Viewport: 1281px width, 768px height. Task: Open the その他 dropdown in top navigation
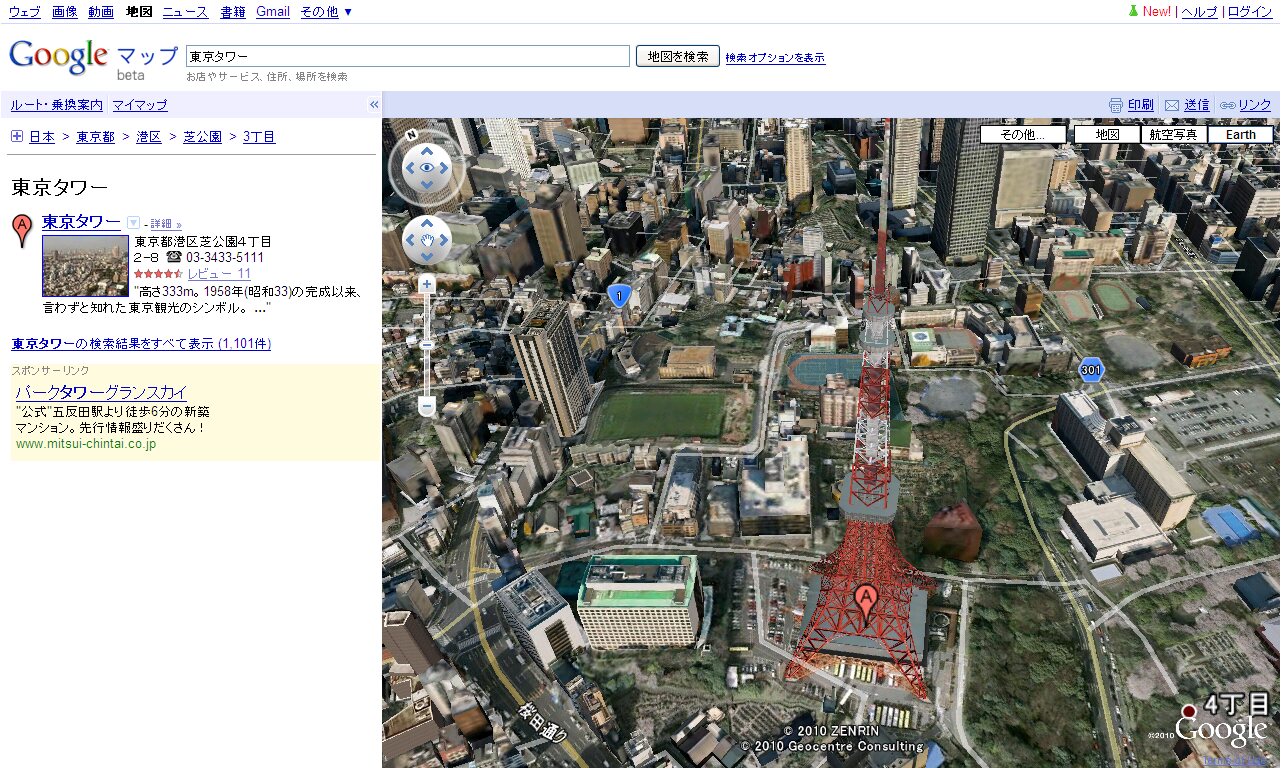[x=326, y=12]
